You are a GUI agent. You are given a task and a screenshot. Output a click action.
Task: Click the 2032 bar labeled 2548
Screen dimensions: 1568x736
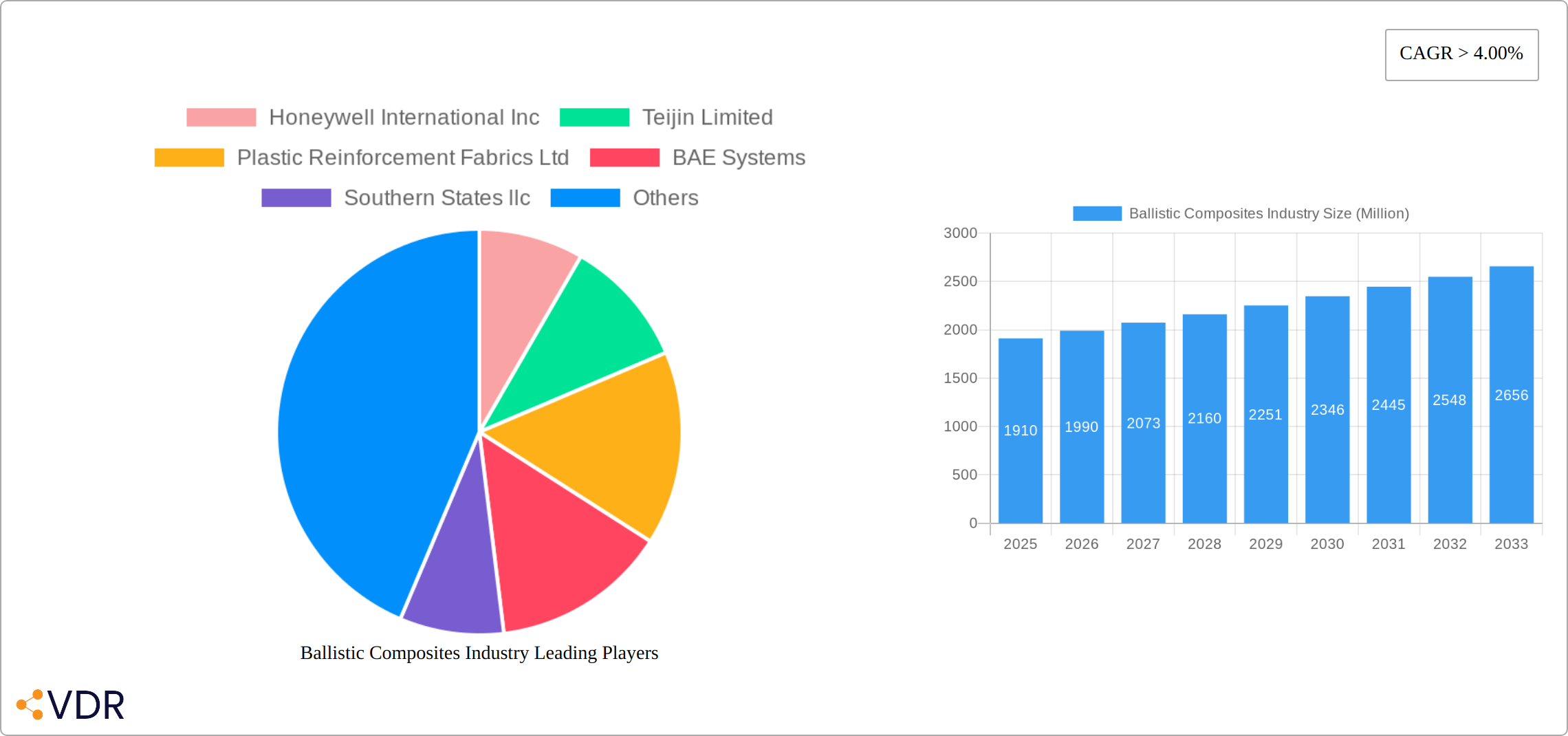click(x=1450, y=400)
